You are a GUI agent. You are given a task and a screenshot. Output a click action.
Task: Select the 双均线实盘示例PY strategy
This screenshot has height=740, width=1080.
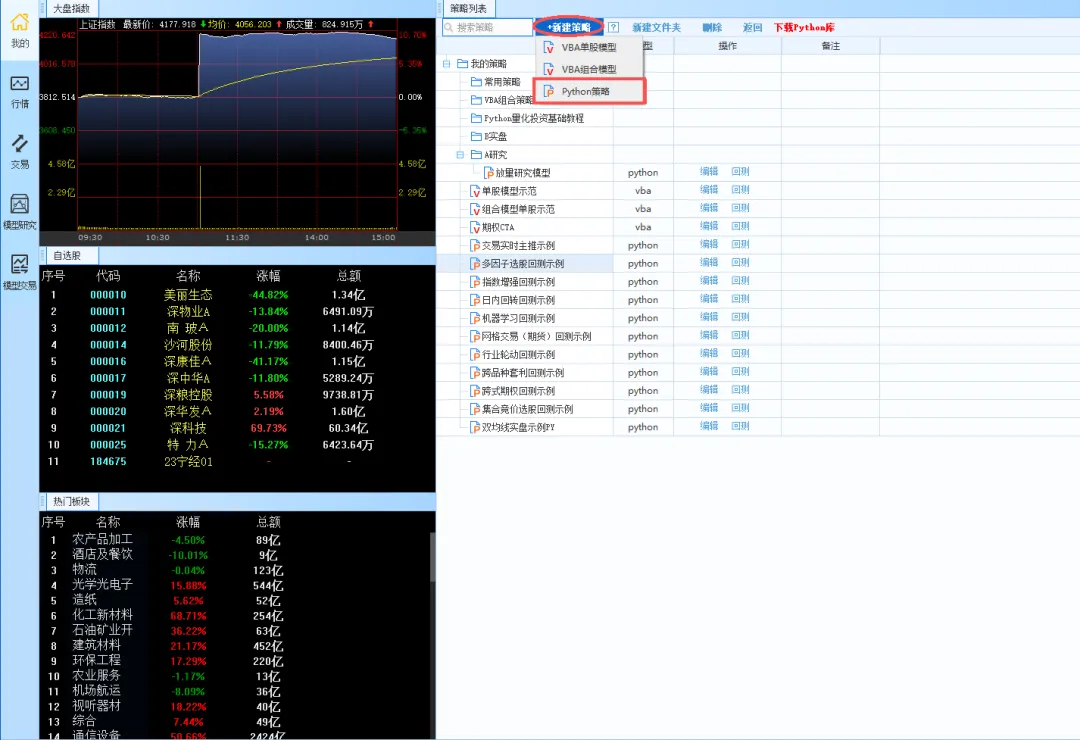pos(518,427)
